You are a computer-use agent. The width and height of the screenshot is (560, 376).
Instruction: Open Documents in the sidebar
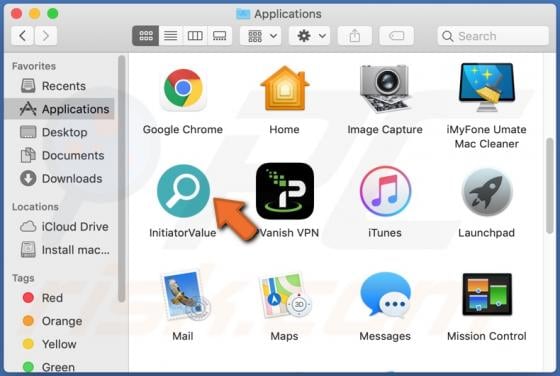point(60,155)
